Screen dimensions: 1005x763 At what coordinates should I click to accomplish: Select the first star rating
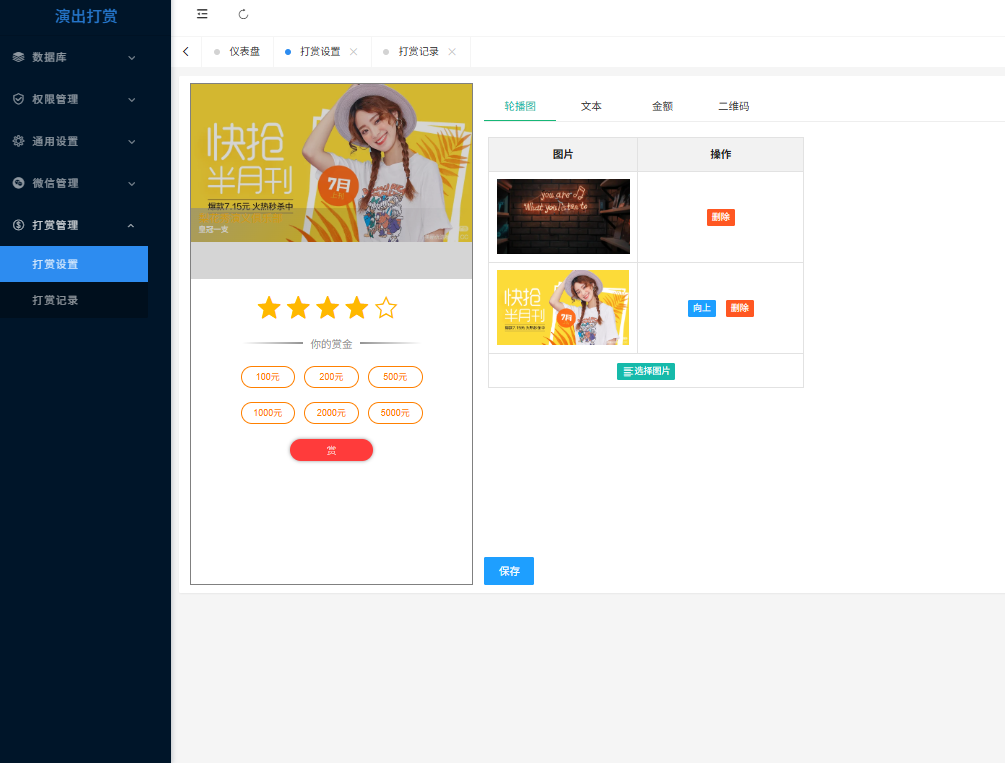[x=269, y=308]
